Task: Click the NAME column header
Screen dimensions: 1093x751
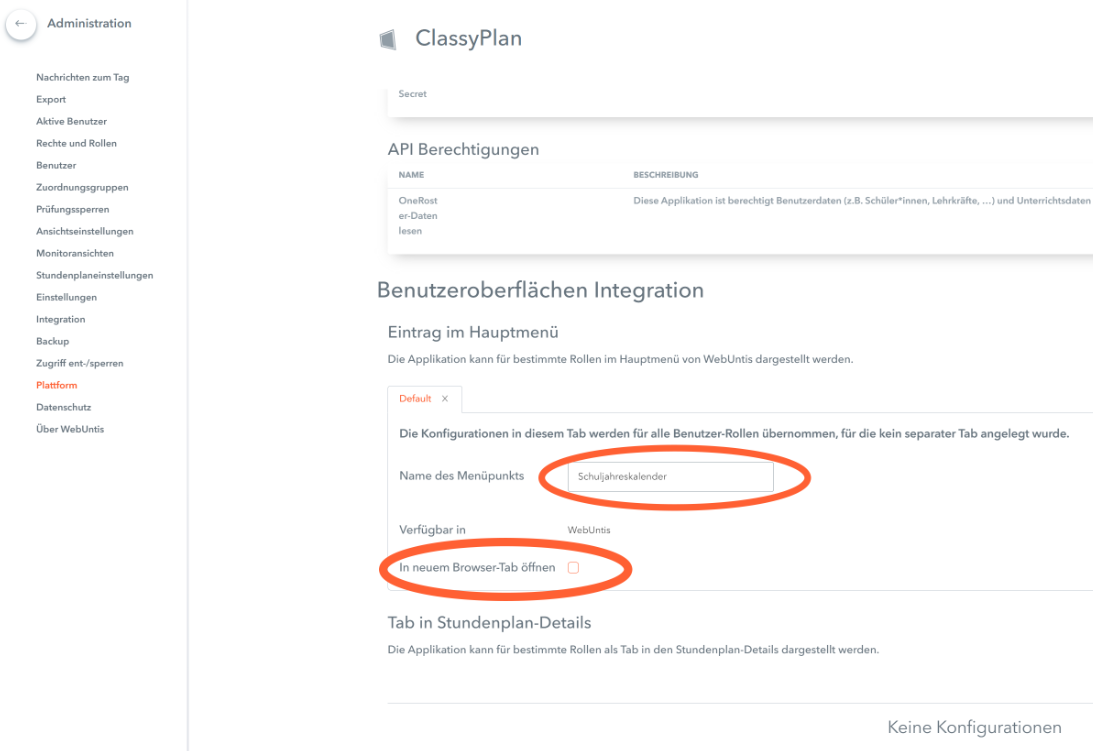Action: (411, 175)
